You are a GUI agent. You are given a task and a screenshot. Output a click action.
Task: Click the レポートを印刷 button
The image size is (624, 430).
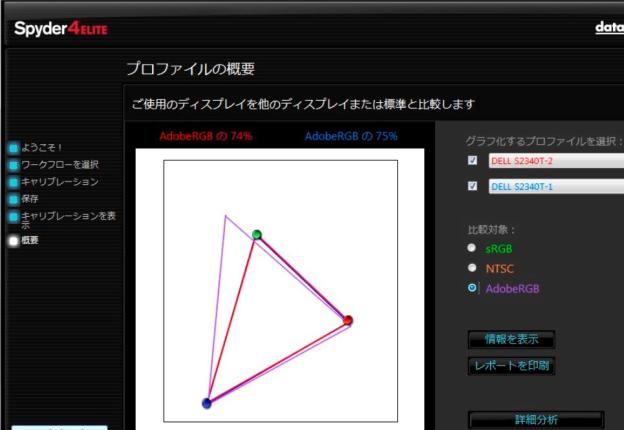(x=511, y=366)
